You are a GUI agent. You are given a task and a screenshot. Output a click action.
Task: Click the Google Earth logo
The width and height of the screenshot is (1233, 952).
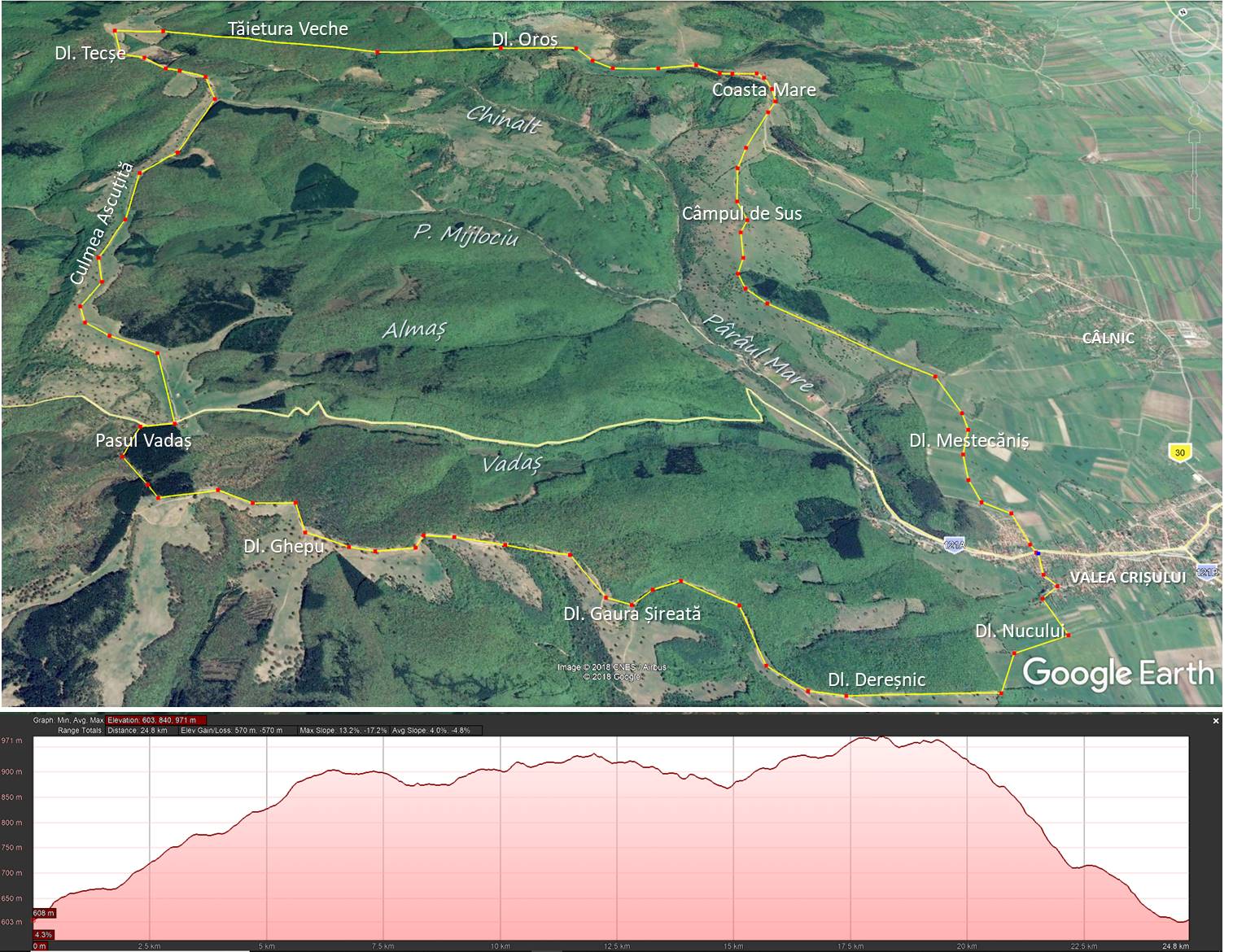(1117, 673)
